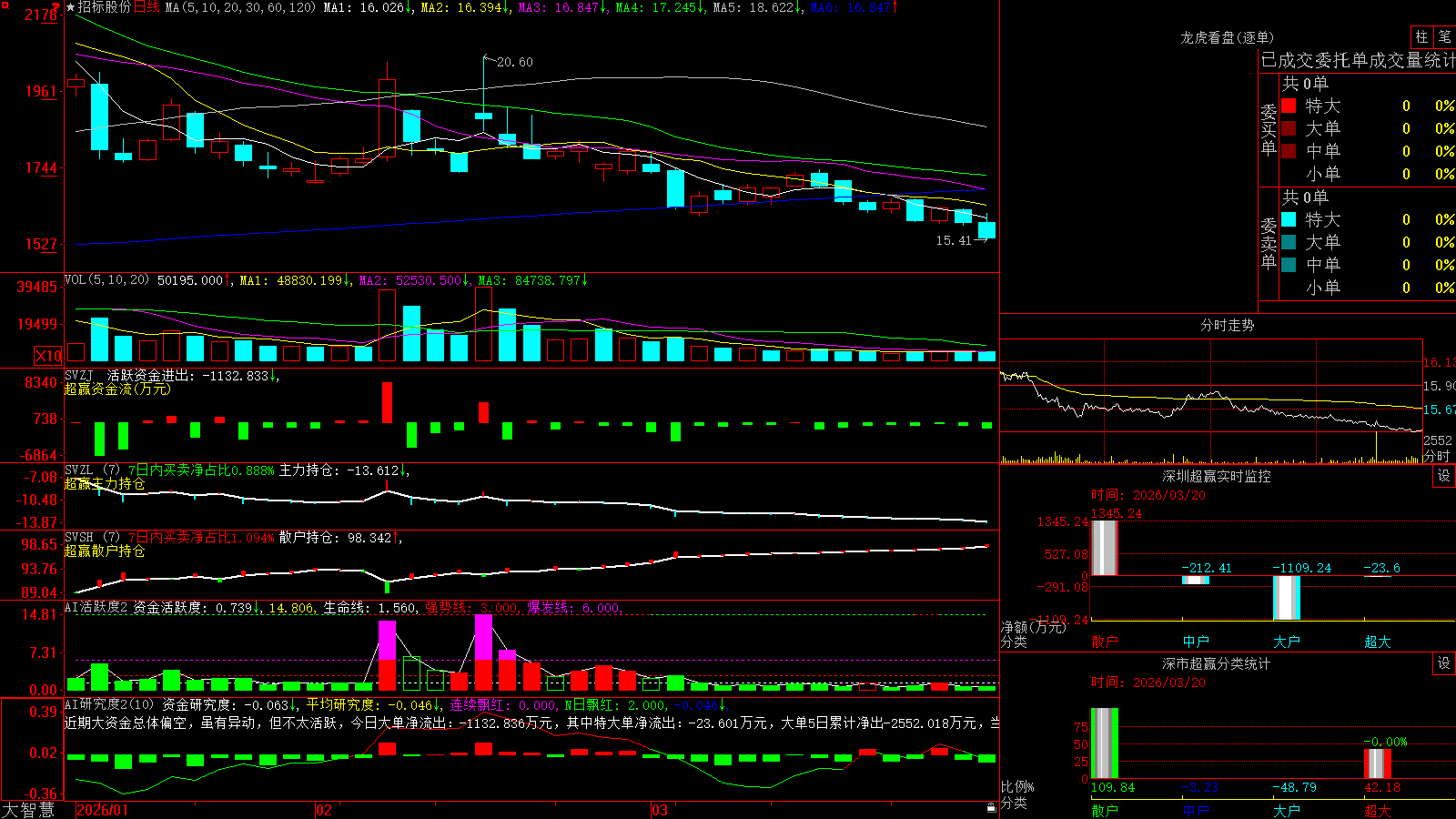Click the red 特大 buy-order color swatch

click(x=1289, y=106)
